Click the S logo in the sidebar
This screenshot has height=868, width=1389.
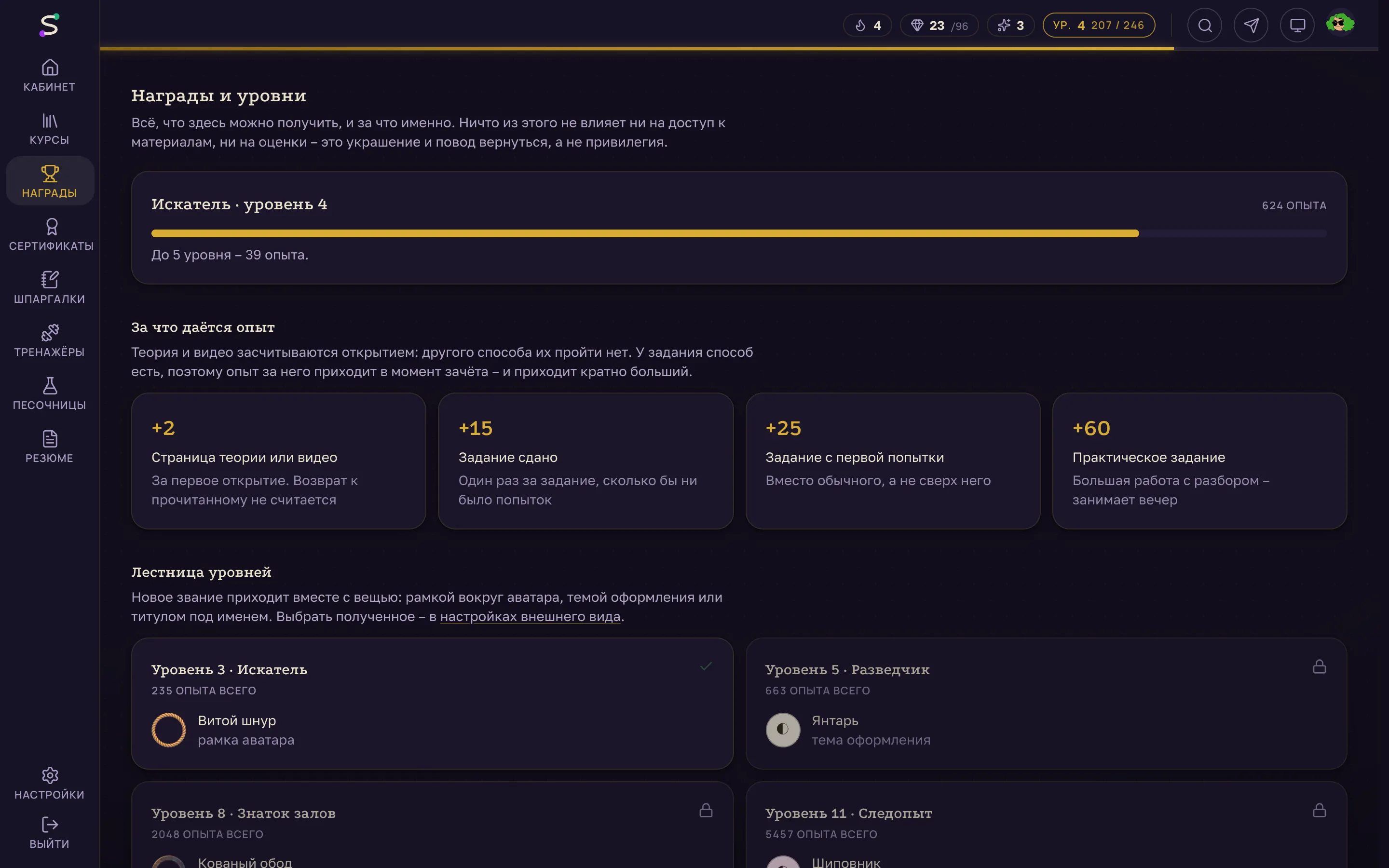[x=49, y=25]
